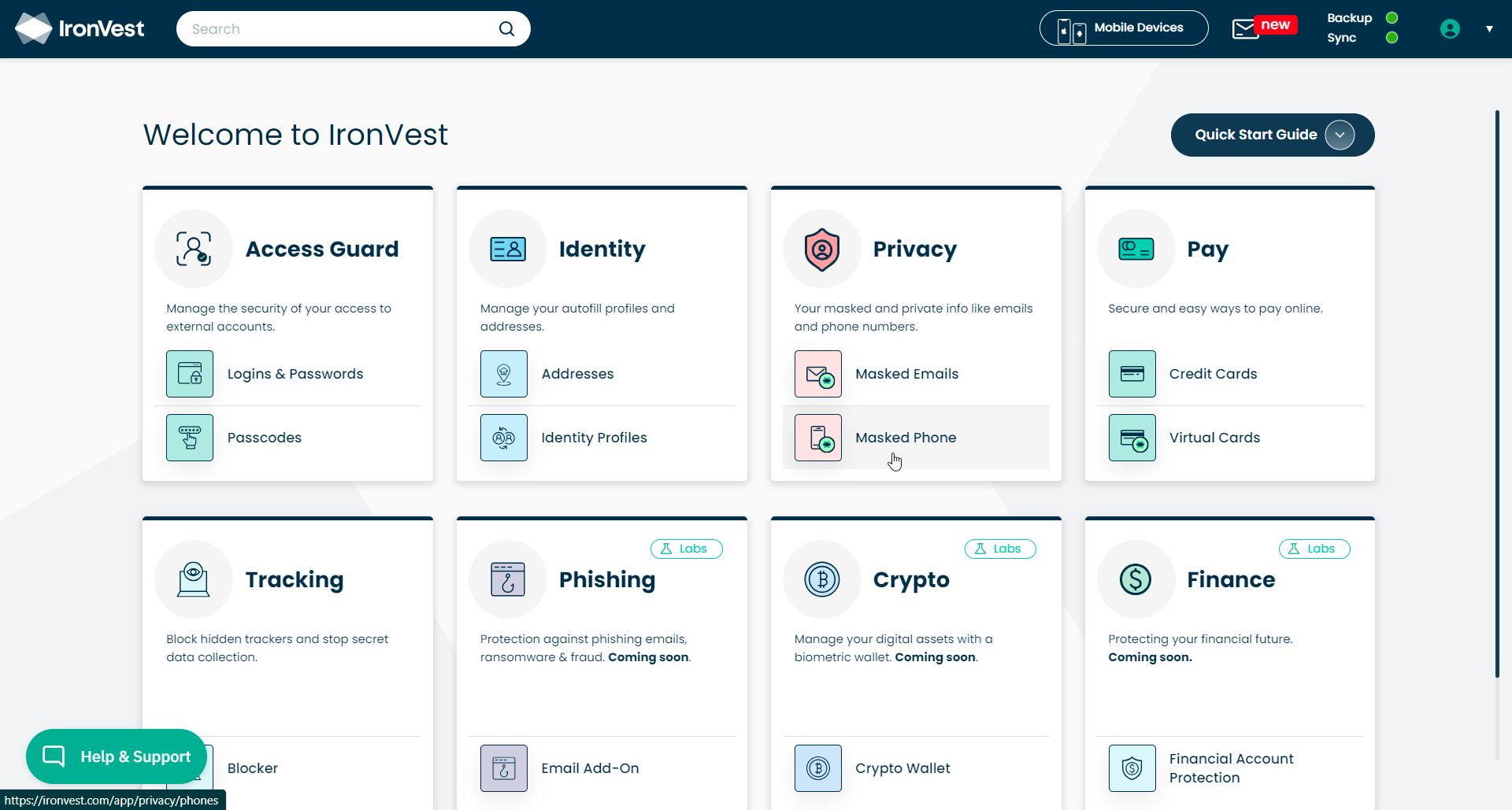Open Credit Cards
Screen dimensions: 1512x810
coord(1230,374)
